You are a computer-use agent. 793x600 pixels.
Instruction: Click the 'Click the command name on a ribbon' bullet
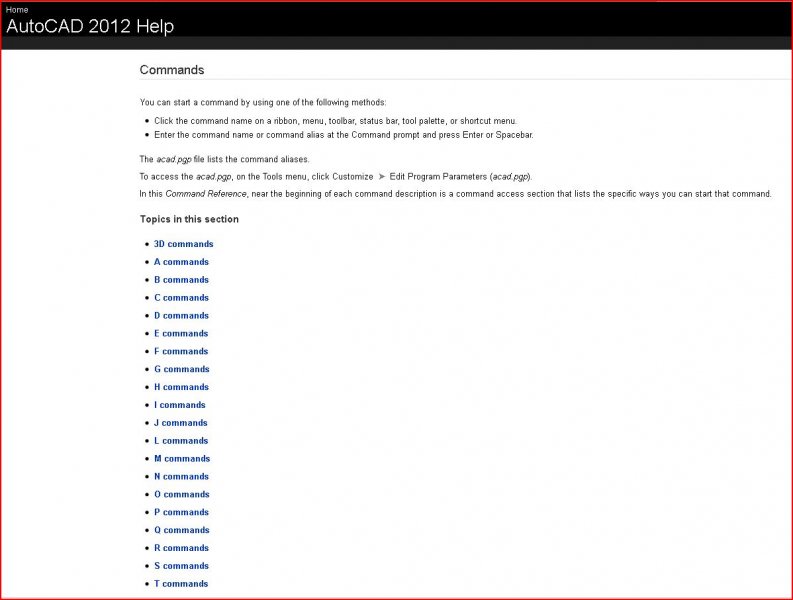(335, 121)
